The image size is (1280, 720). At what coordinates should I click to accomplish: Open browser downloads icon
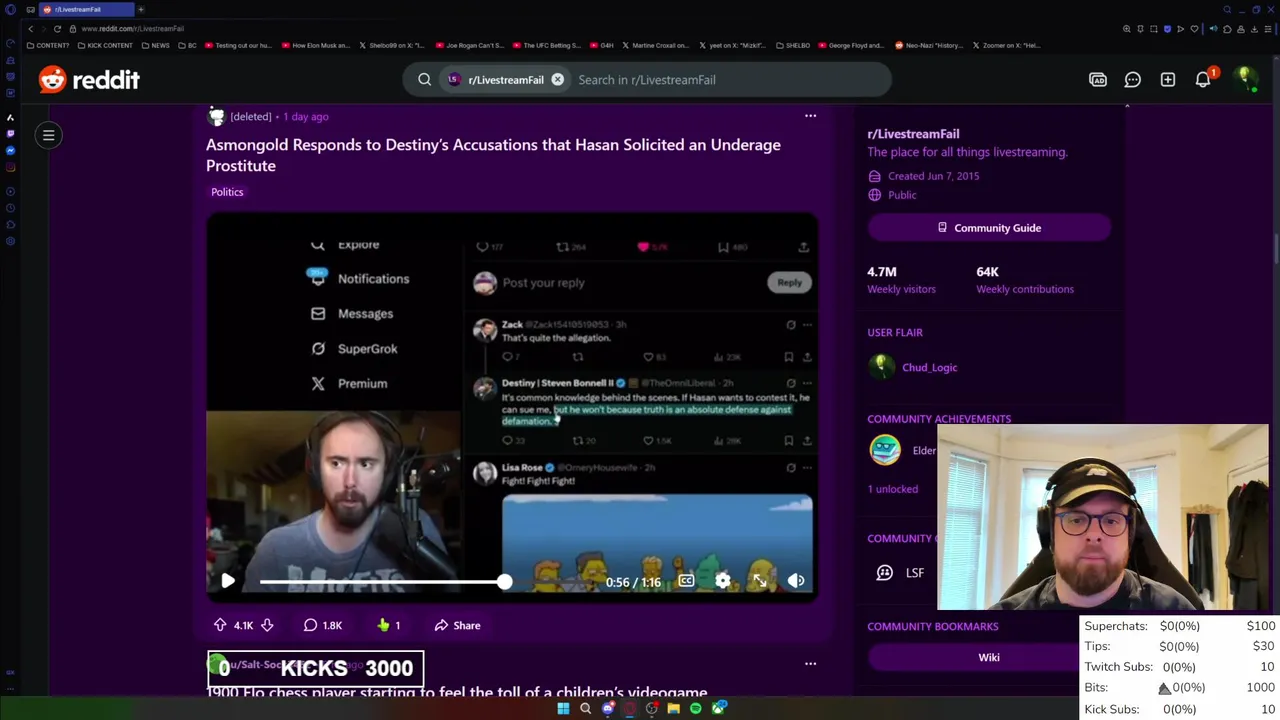[1254, 29]
